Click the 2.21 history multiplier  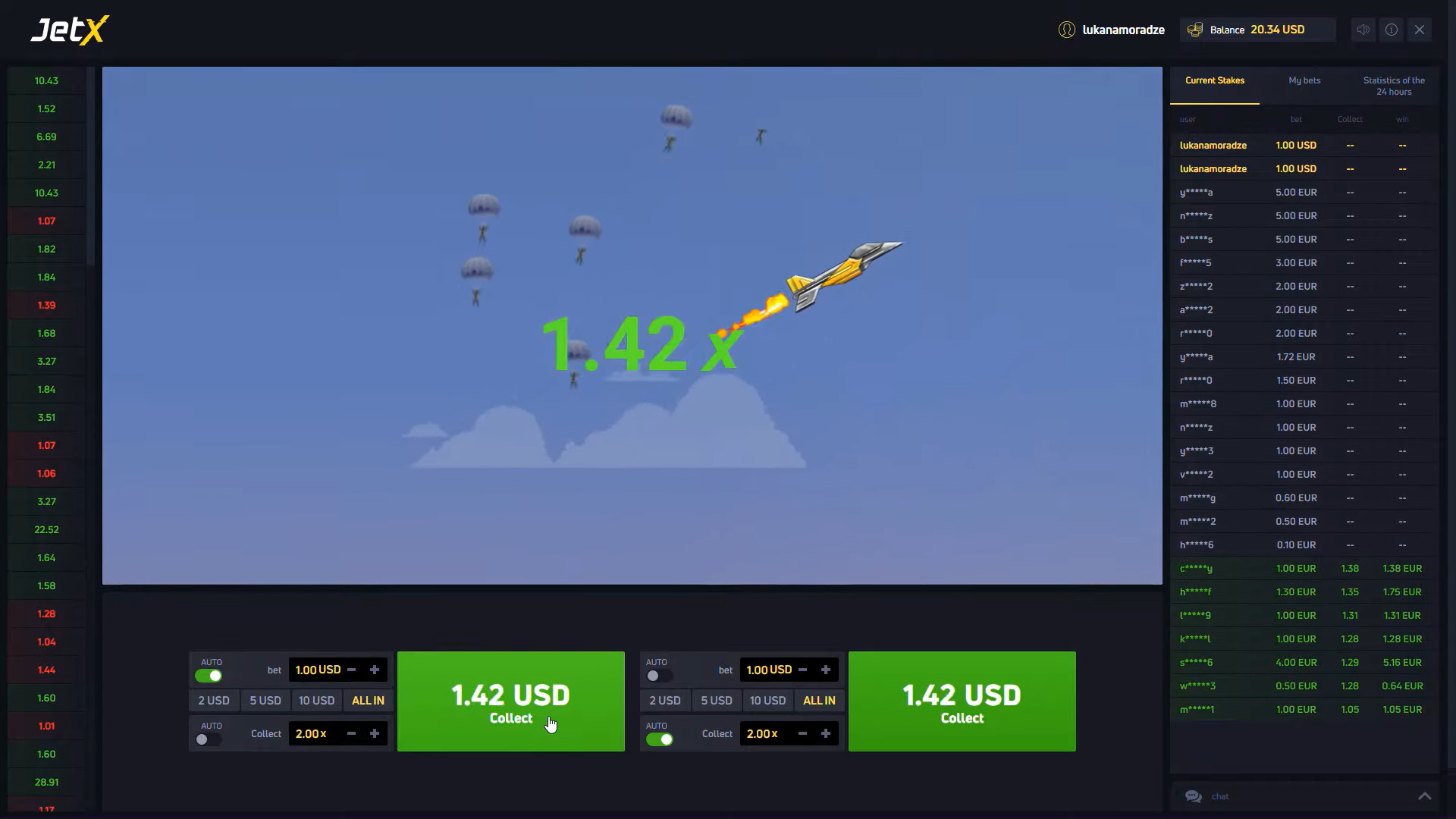coord(46,165)
